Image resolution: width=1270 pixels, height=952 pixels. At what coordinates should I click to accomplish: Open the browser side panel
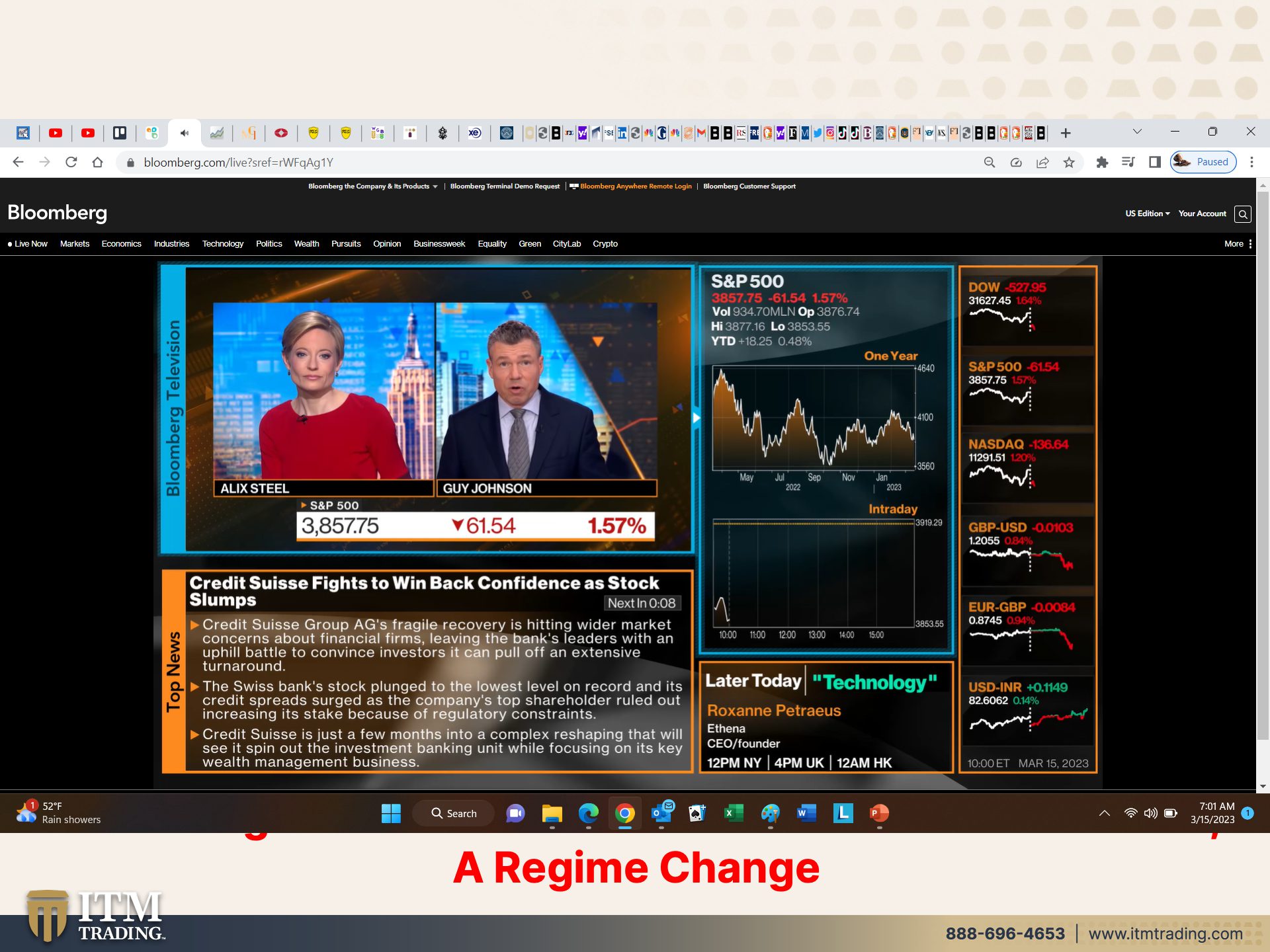(1155, 163)
